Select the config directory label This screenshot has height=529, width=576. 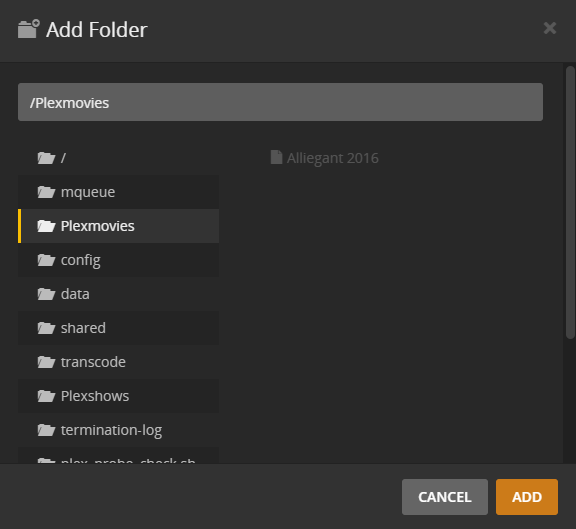click(x=80, y=260)
